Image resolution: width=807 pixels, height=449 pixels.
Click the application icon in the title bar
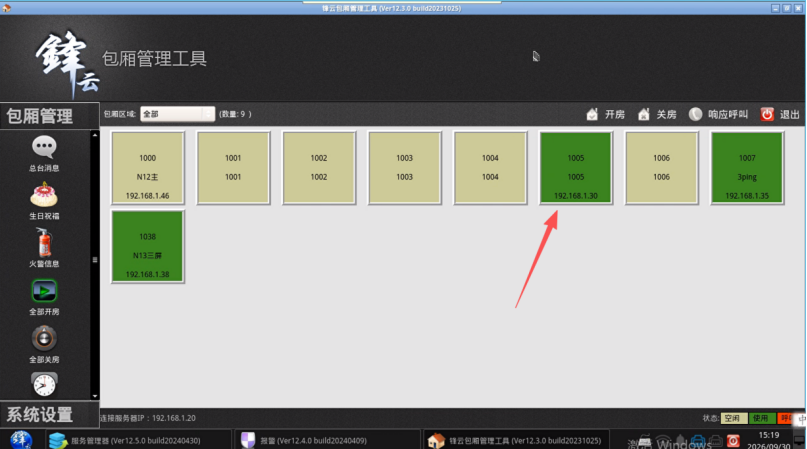point(6,8)
